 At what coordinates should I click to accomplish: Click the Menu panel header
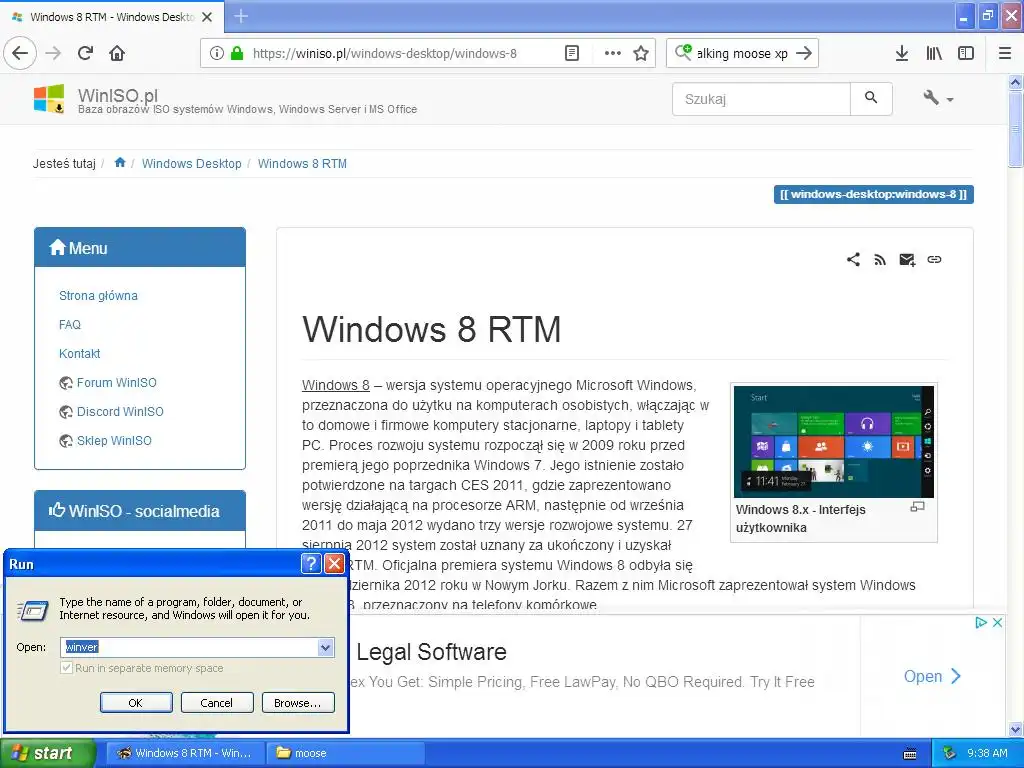(x=140, y=248)
